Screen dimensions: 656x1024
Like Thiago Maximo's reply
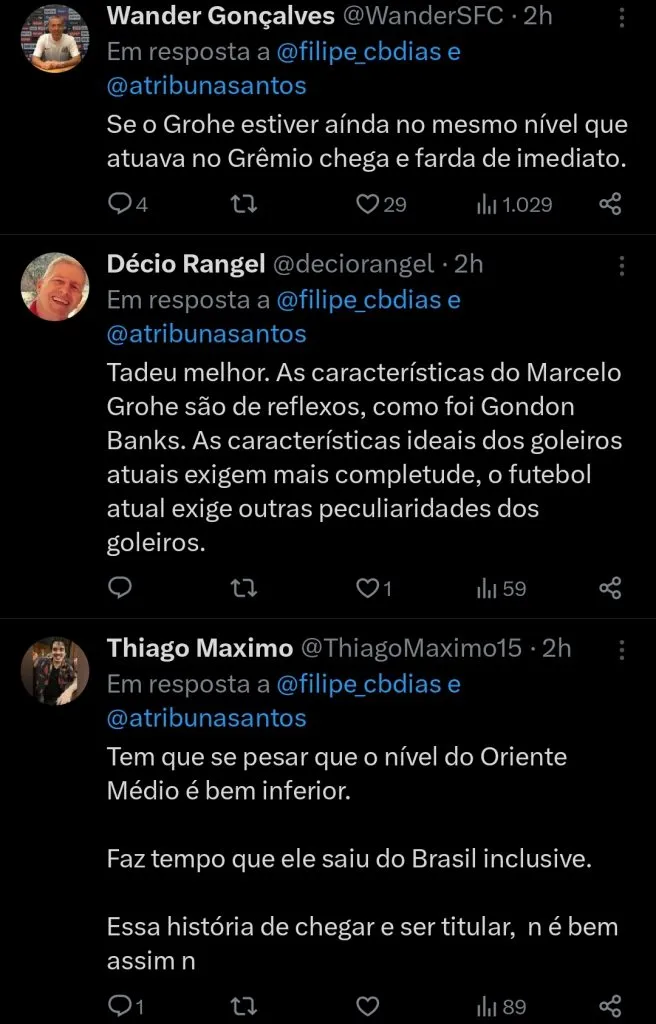[366, 1006]
